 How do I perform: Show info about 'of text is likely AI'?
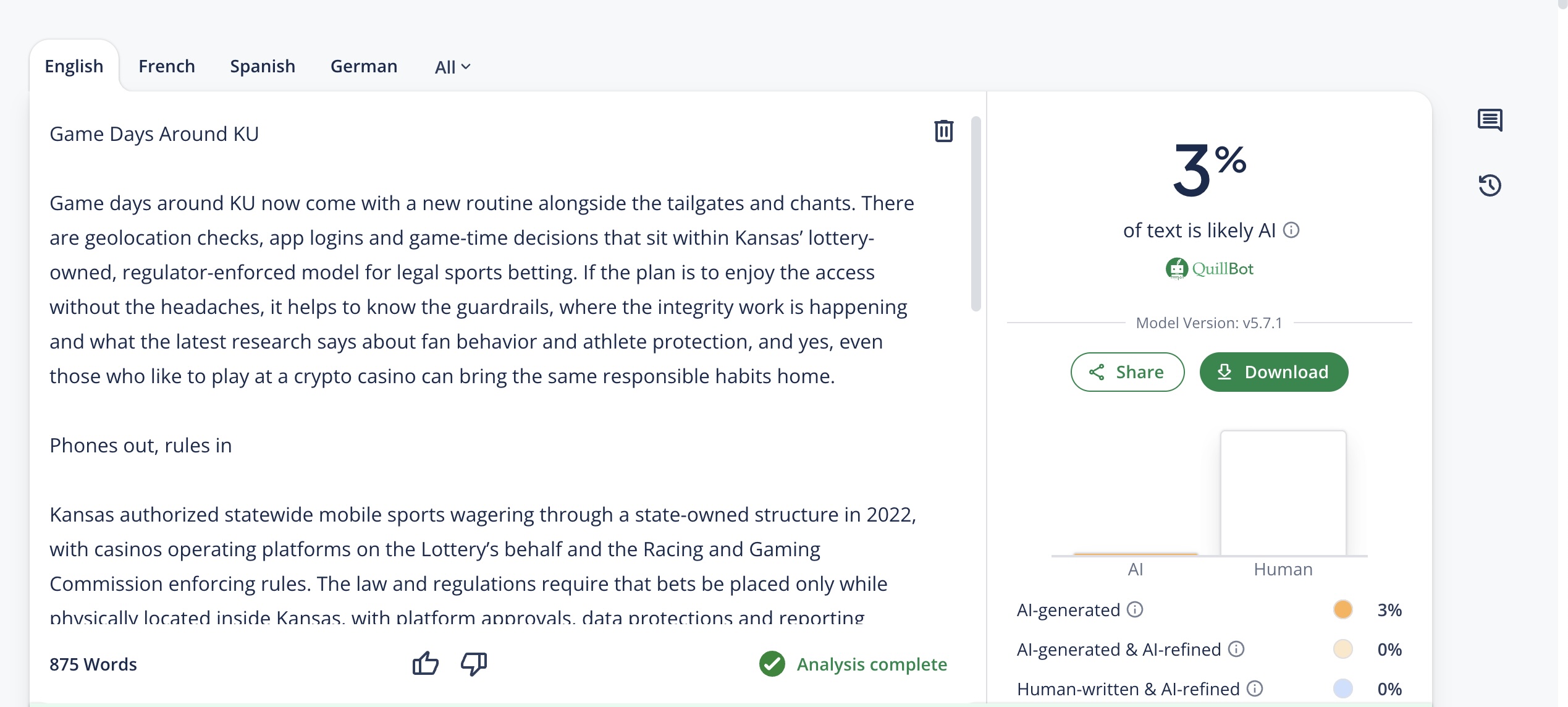click(x=1291, y=231)
